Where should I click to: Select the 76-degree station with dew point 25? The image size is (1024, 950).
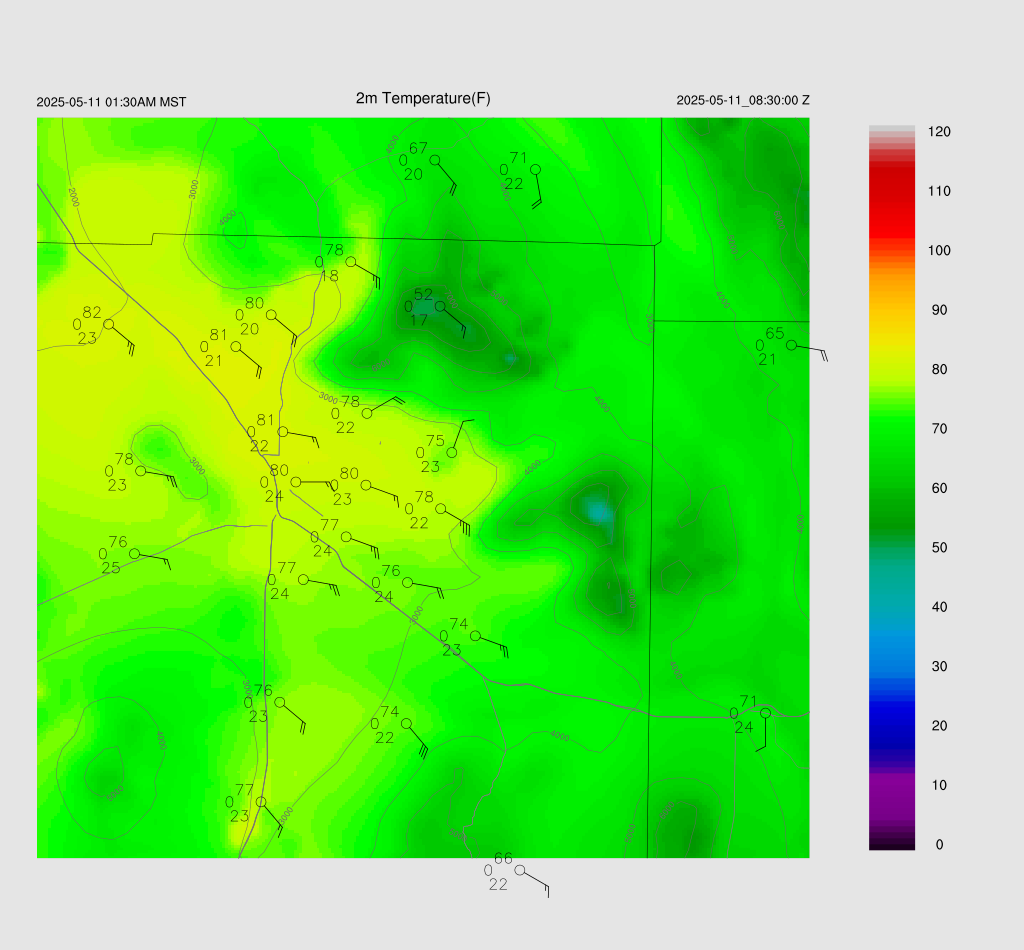click(x=135, y=554)
